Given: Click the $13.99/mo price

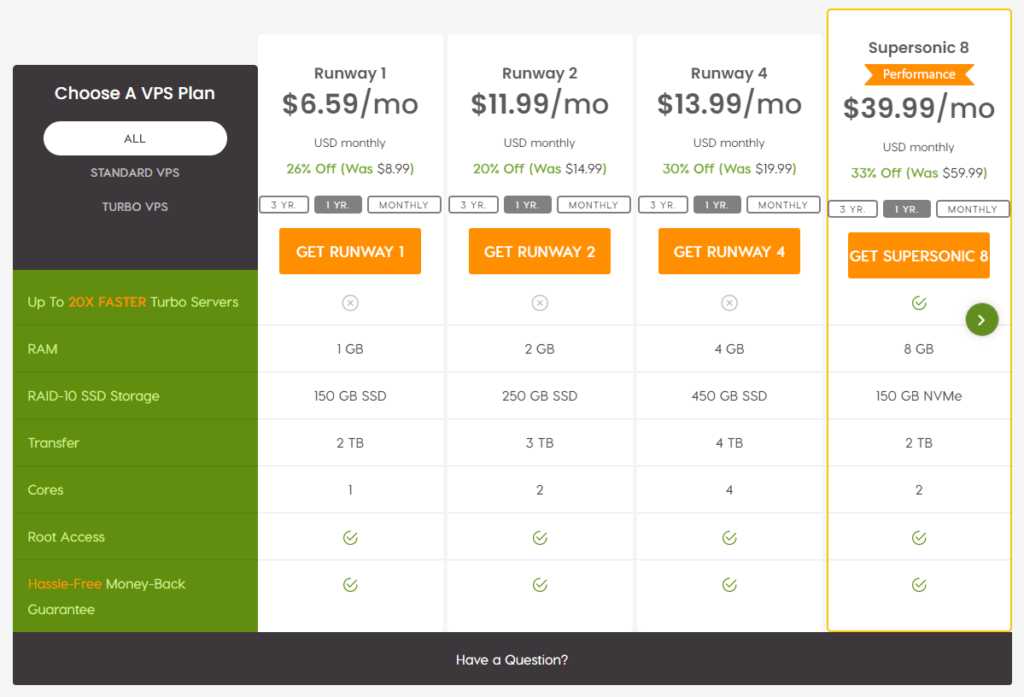Looking at the screenshot, I should point(729,104).
